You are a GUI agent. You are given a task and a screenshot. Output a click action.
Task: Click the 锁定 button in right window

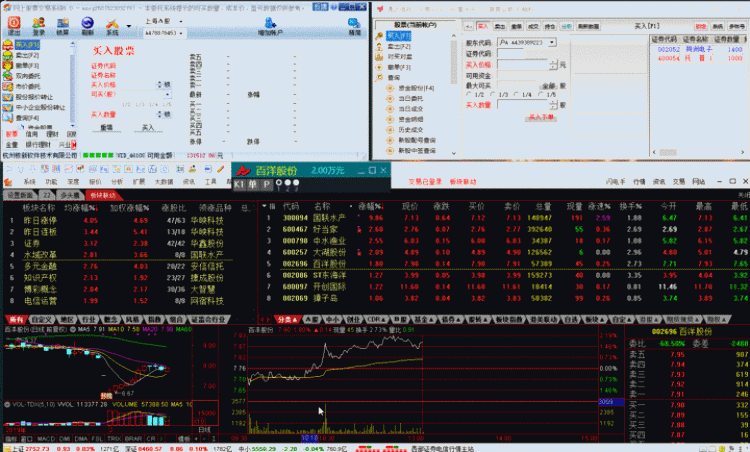701,26
